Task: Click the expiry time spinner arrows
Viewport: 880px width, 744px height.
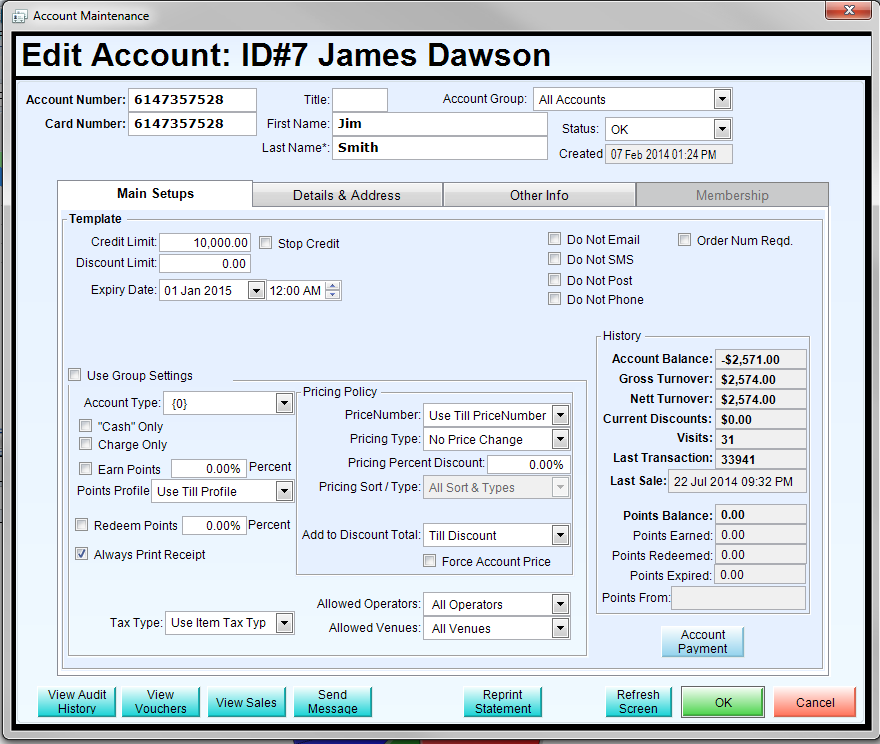Action: [333, 290]
